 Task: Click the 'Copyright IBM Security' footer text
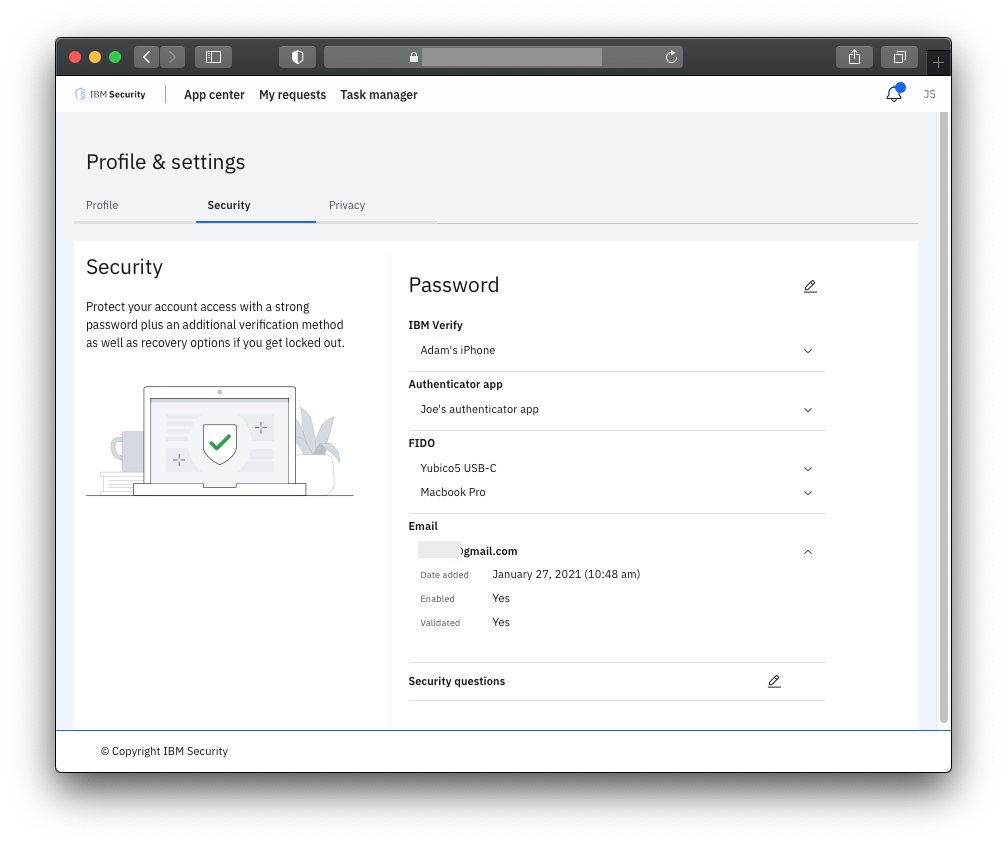(164, 751)
